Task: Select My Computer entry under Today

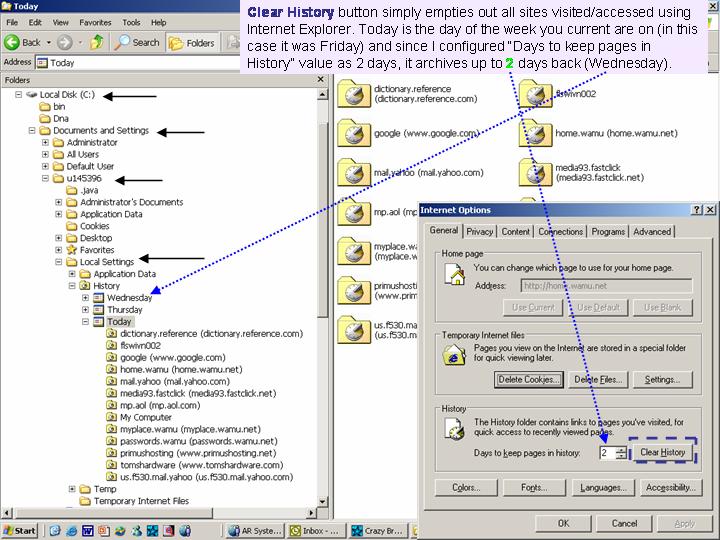Action: pos(140,417)
